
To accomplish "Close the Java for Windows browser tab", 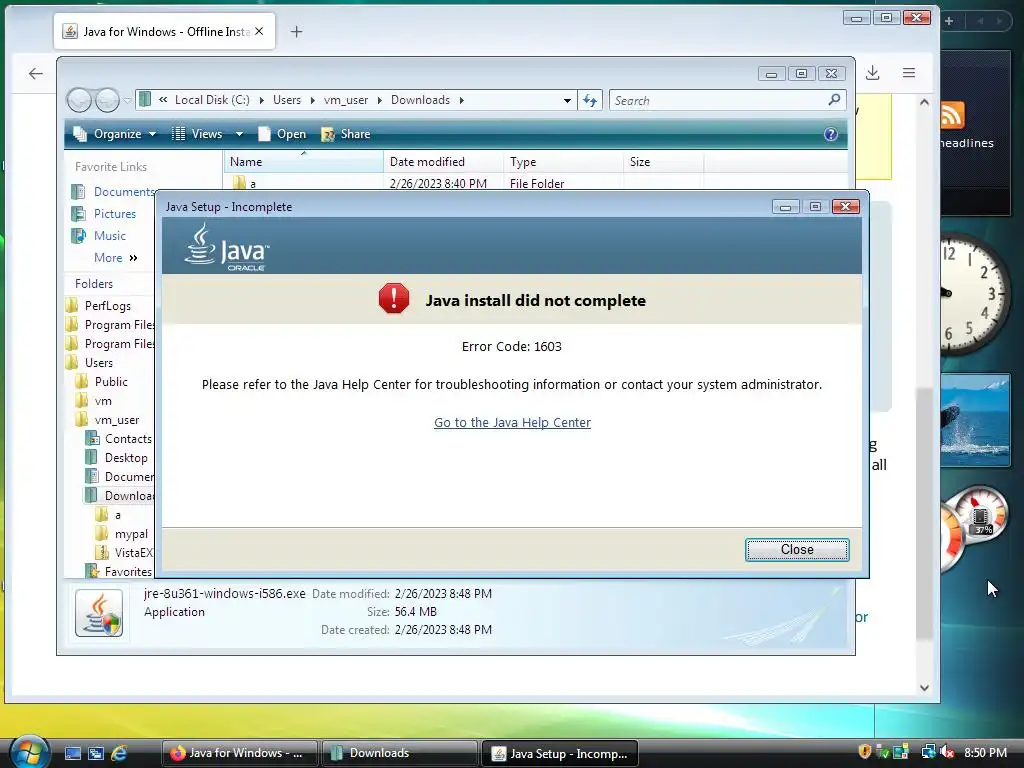I will click(x=259, y=31).
